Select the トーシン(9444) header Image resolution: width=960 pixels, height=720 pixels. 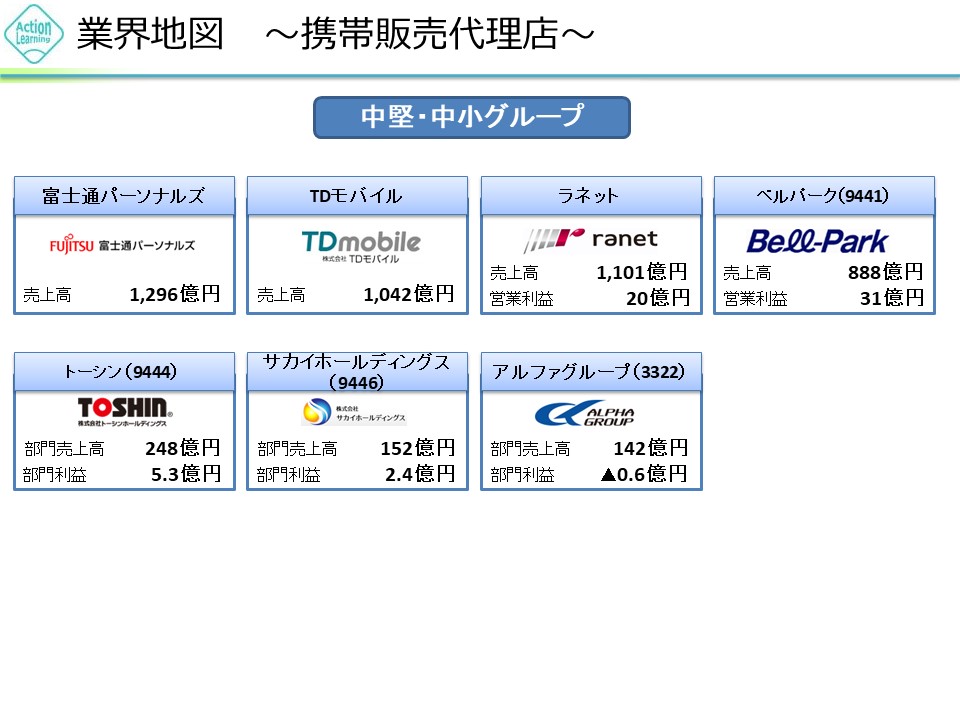pos(124,372)
